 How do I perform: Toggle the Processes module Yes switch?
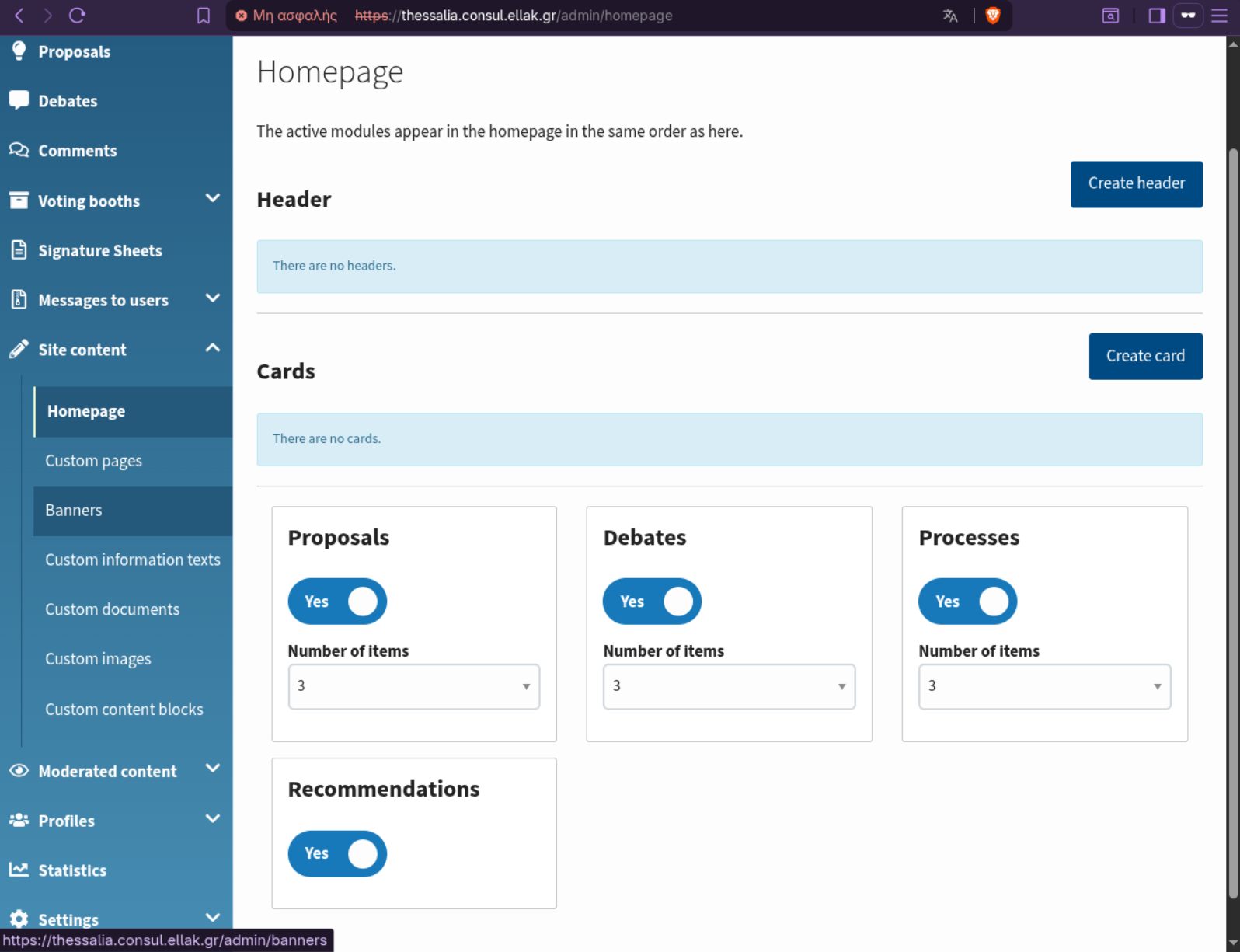pyautogui.click(x=967, y=602)
